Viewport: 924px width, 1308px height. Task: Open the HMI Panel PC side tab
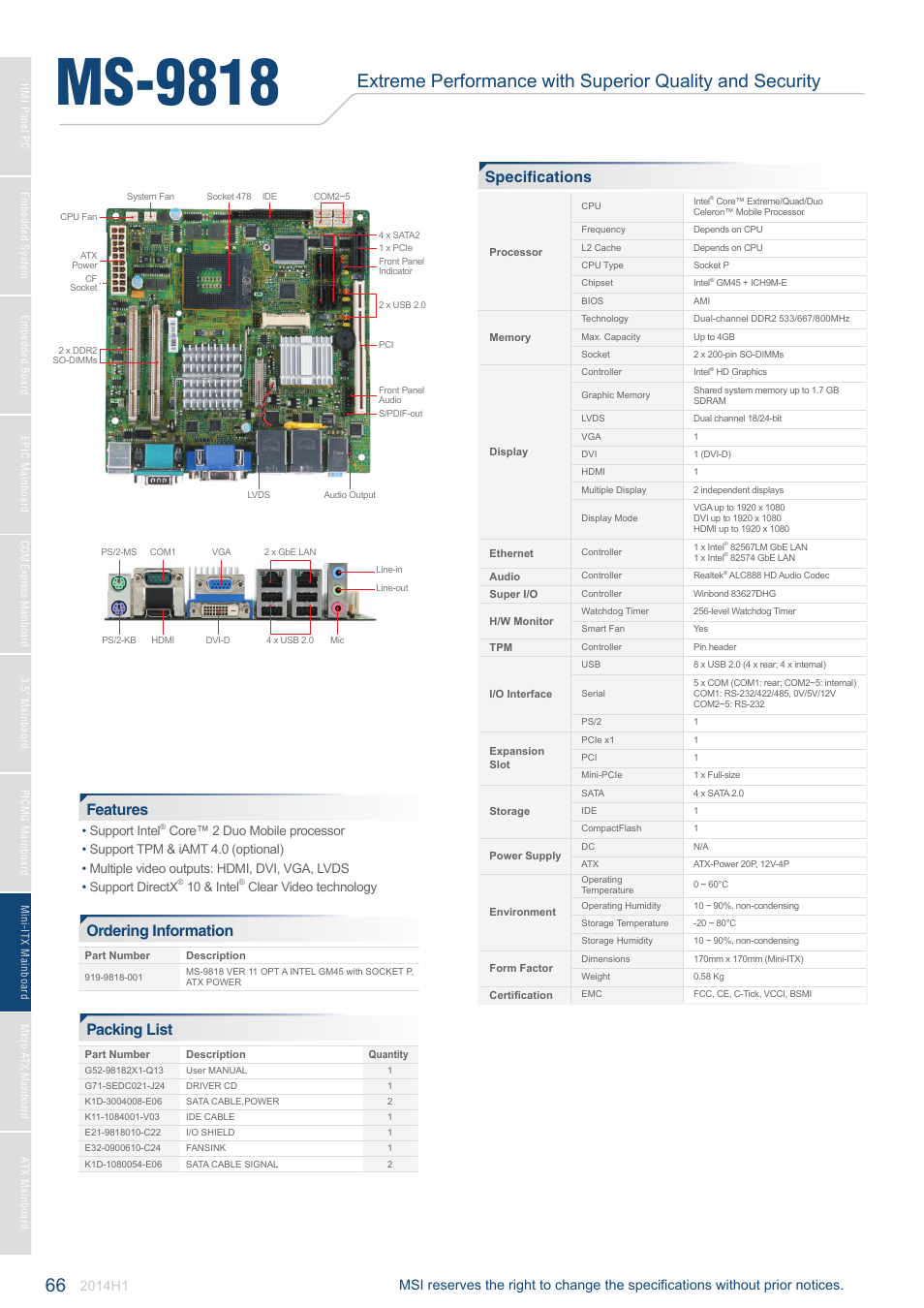click(15, 116)
